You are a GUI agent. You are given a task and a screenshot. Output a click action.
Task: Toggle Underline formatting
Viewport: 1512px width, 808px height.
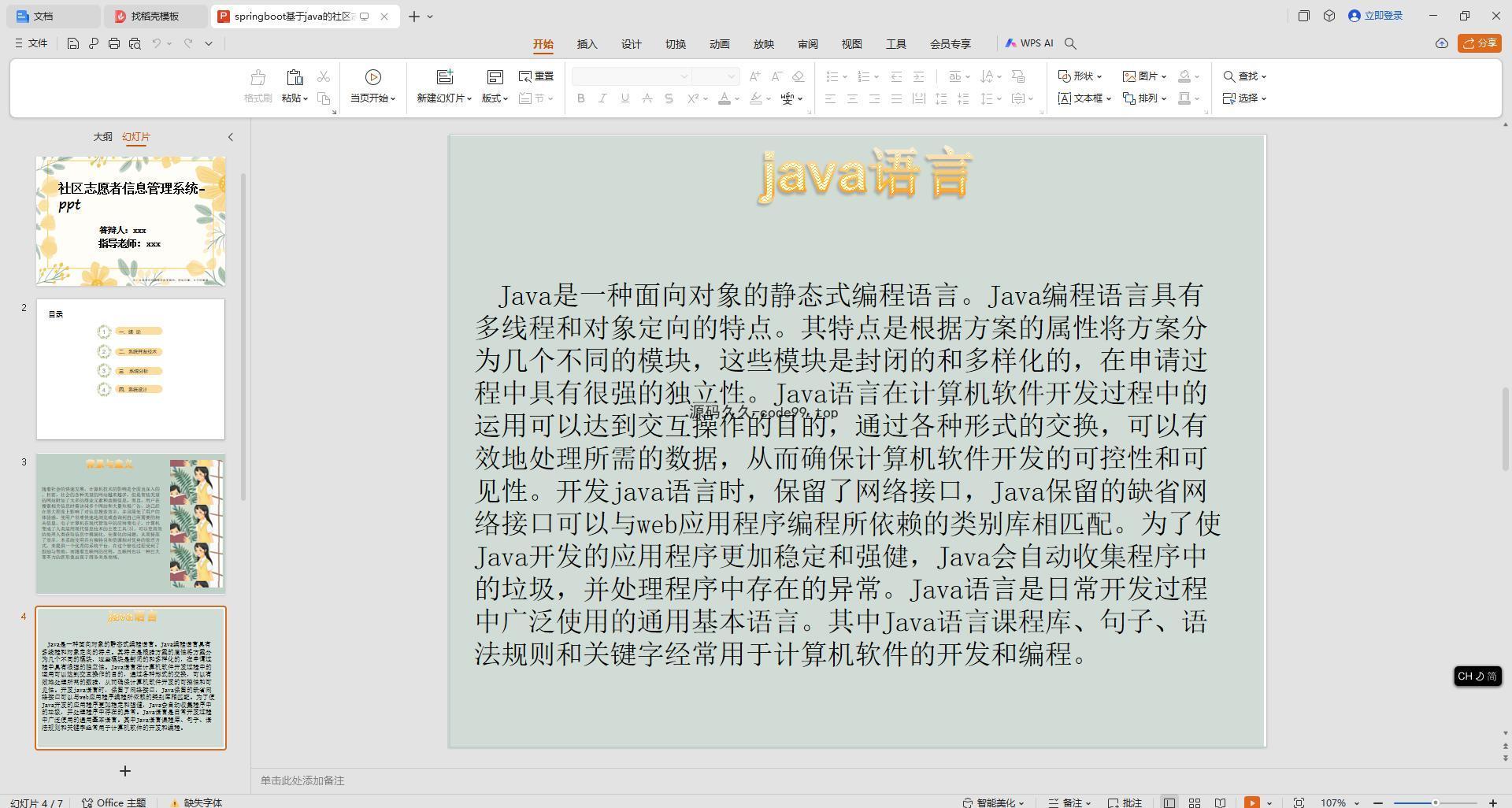click(x=624, y=98)
